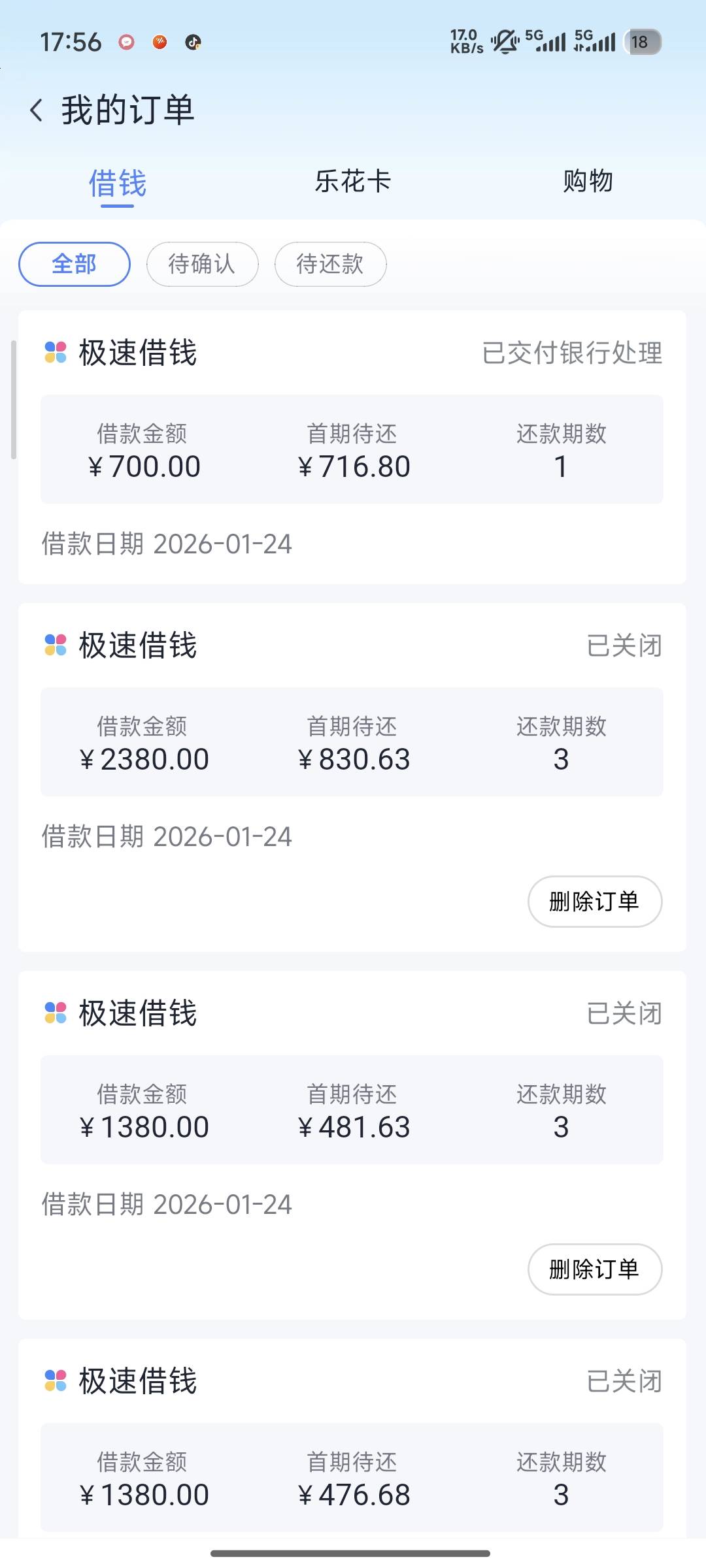The height and width of the screenshot is (1568, 706).
Task: Tap the red chat notification icon in the status bar
Action: pyautogui.click(x=126, y=42)
